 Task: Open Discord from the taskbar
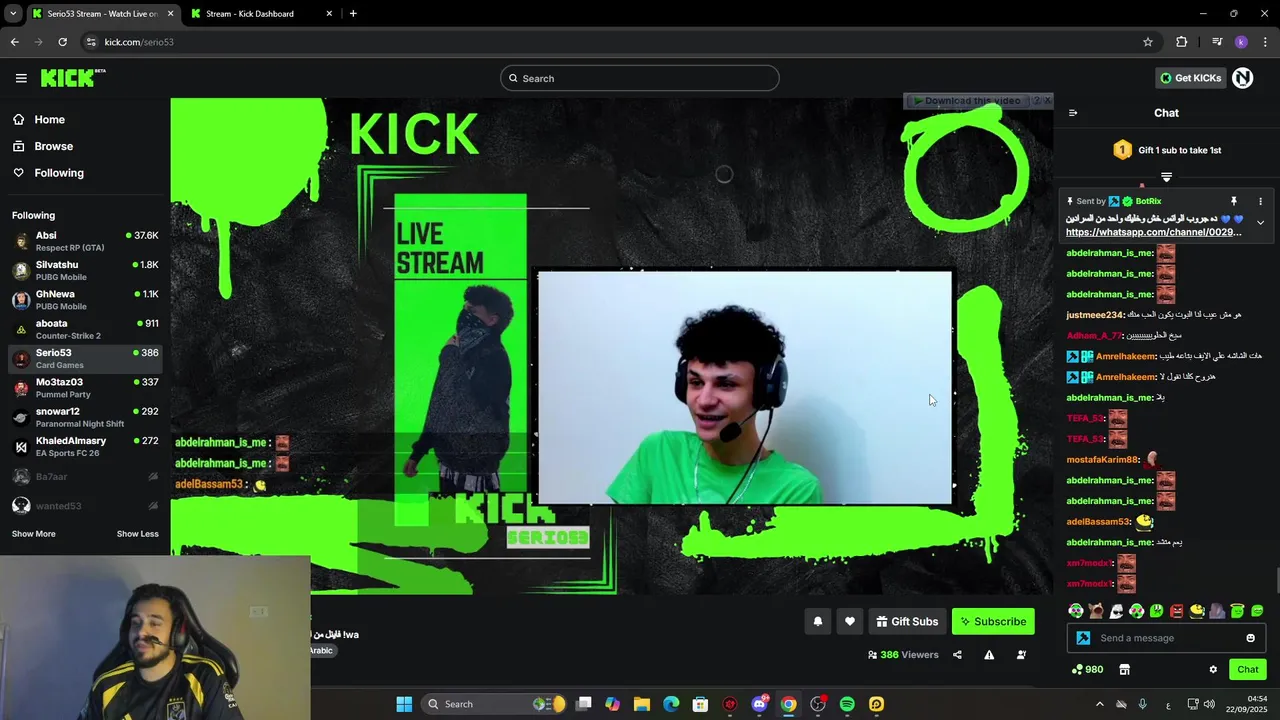tap(759, 704)
